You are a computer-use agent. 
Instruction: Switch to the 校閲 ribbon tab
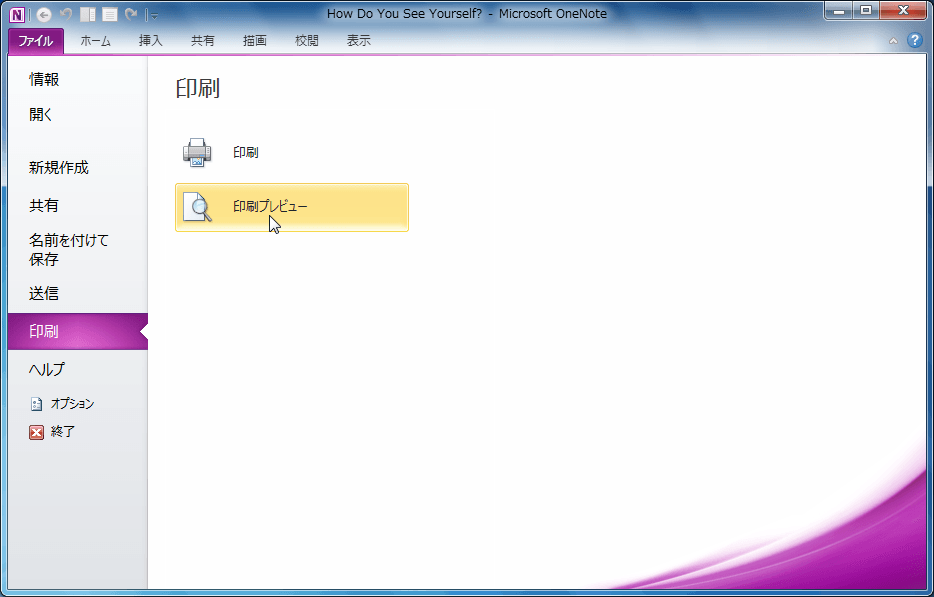pos(307,41)
